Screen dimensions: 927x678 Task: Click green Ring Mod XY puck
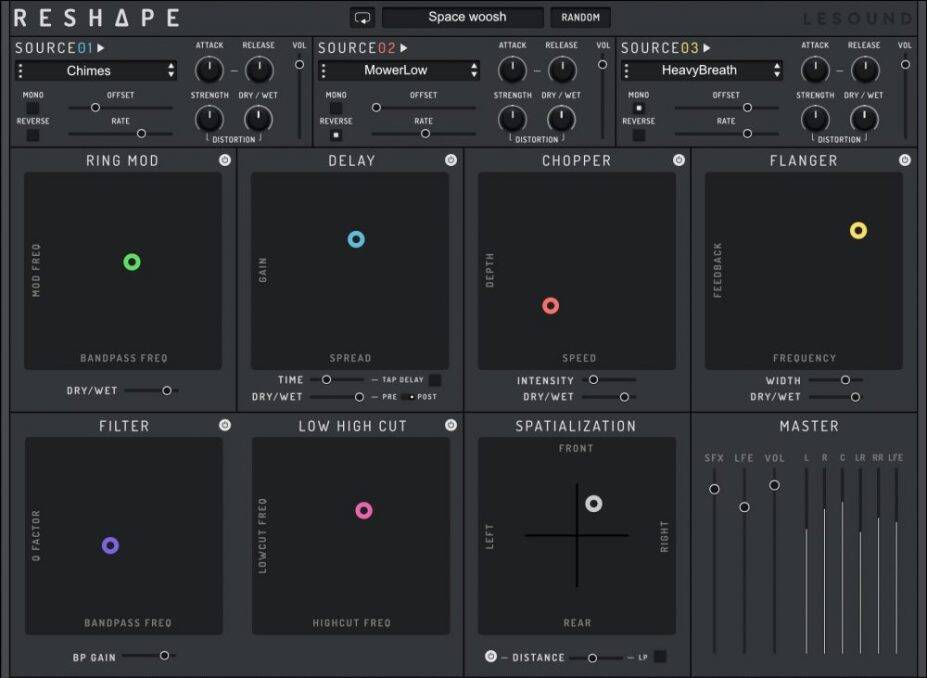pos(132,262)
